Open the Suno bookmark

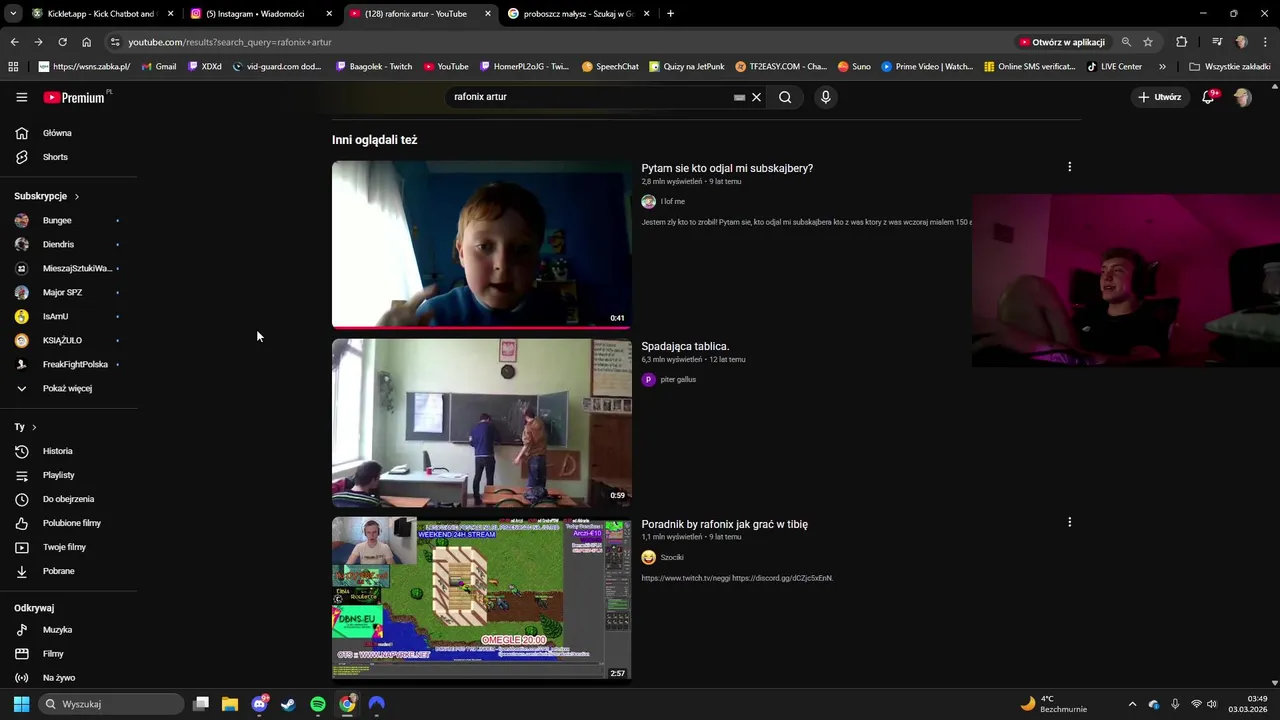click(x=854, y=67)
